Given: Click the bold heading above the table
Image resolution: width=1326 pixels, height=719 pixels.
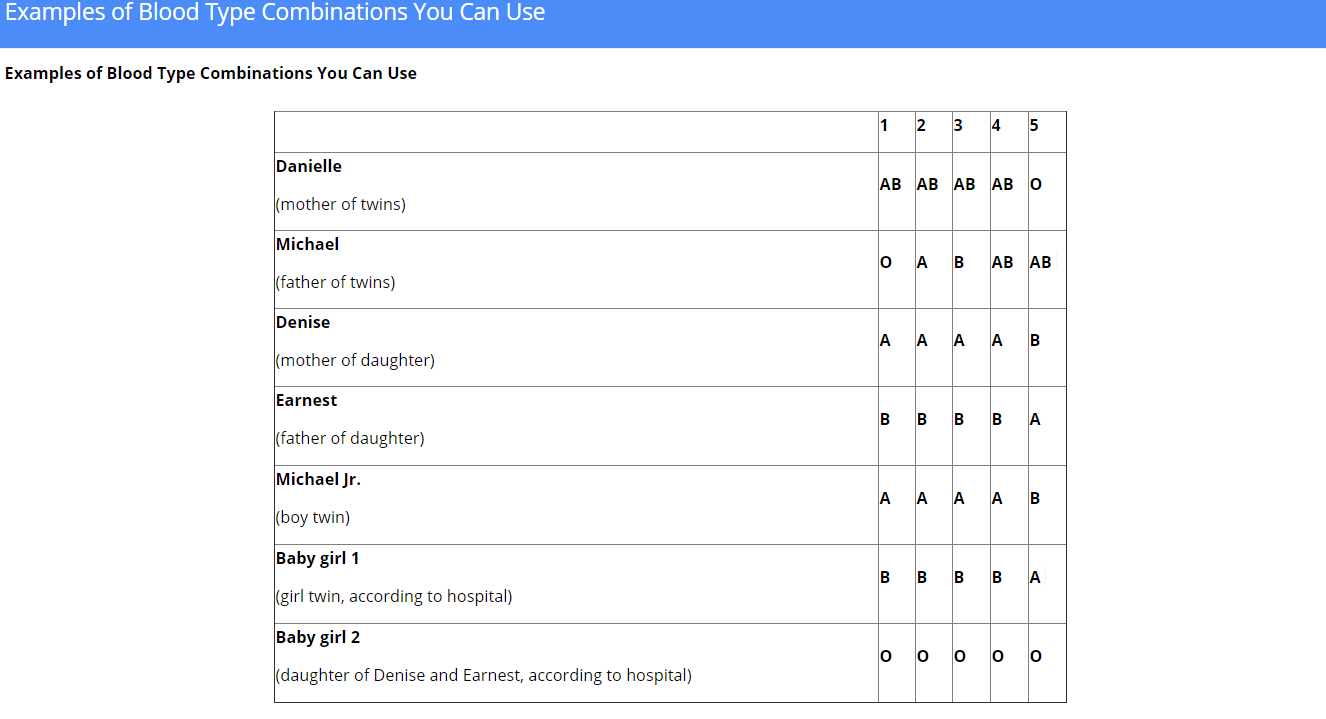Looking at the screenshot, I should [x=211, y=73].
